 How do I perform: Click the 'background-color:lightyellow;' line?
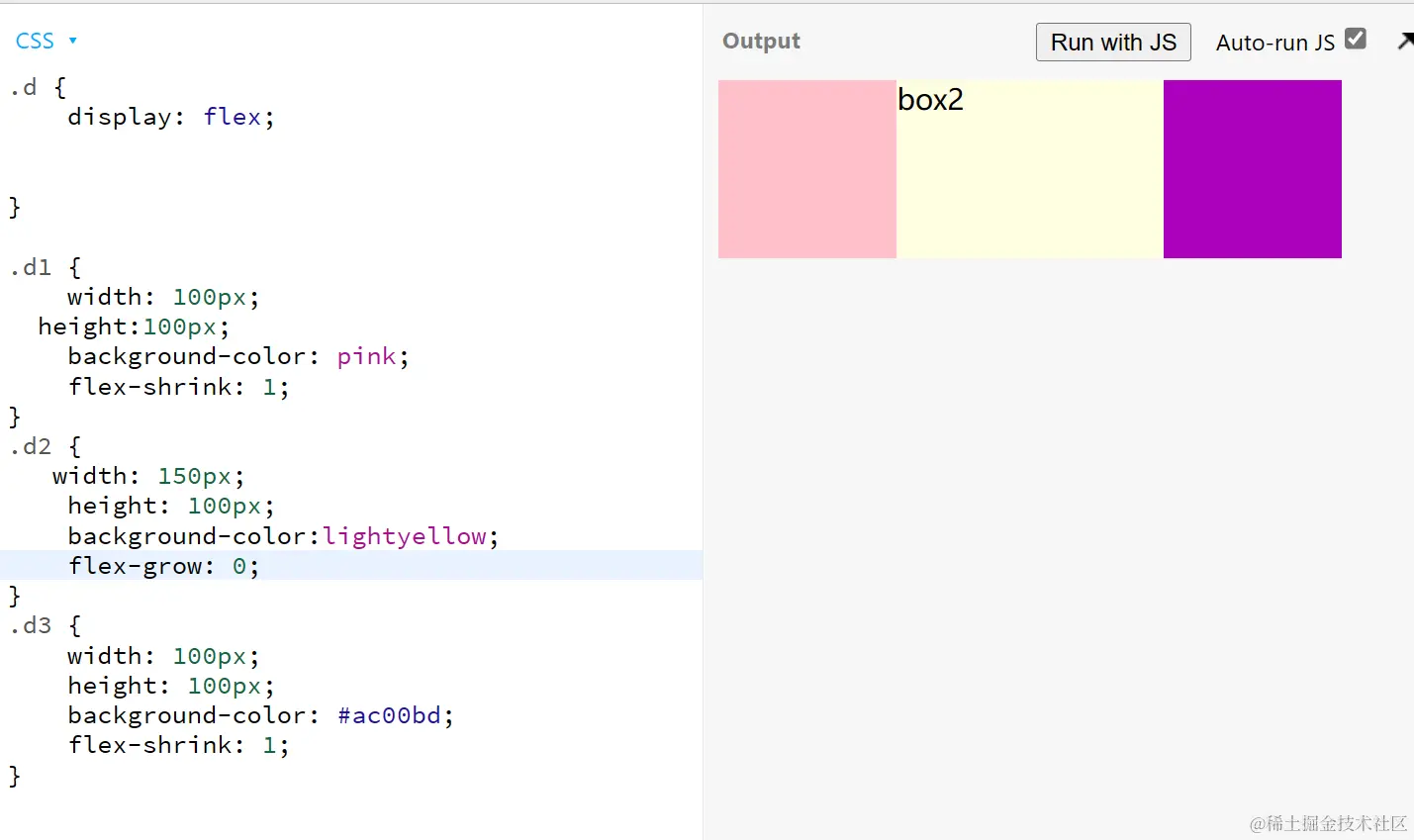coord(283,536)
